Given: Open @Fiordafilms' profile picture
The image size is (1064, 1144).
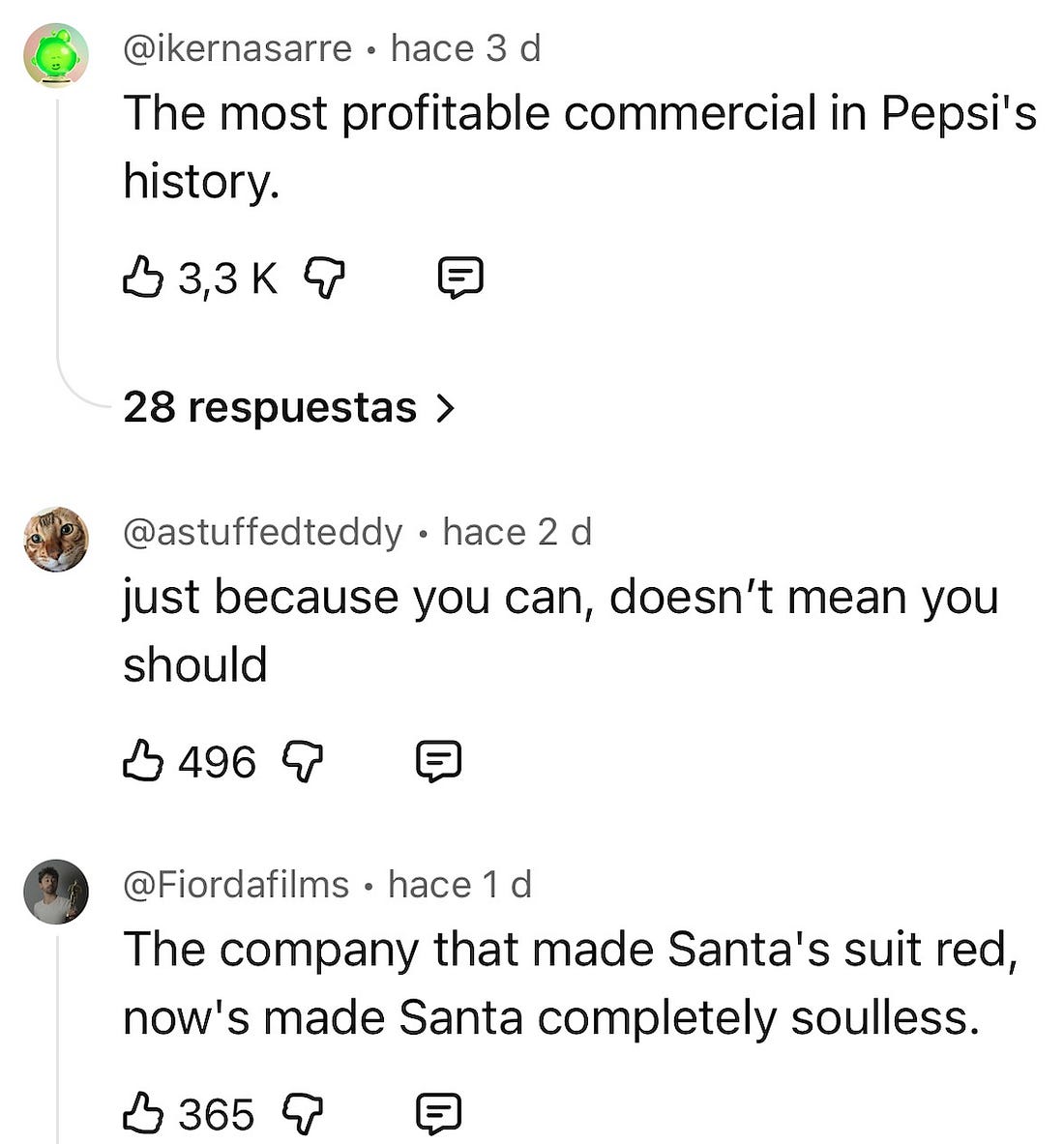Looking at the screenshot, I should point(56,892).
